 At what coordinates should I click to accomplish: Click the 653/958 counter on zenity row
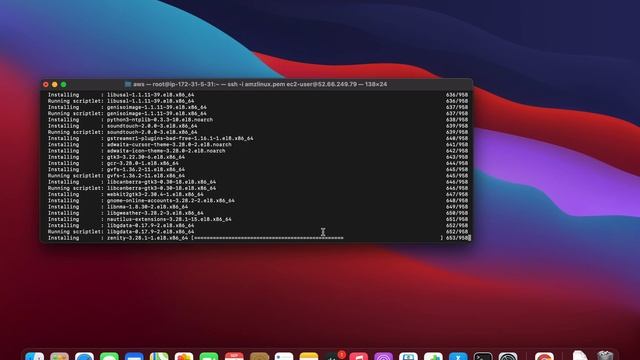click(457, 238)
